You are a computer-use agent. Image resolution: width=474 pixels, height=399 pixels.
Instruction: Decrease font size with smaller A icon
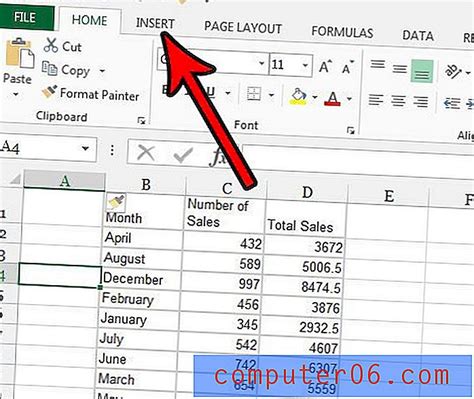click(348, 68)
